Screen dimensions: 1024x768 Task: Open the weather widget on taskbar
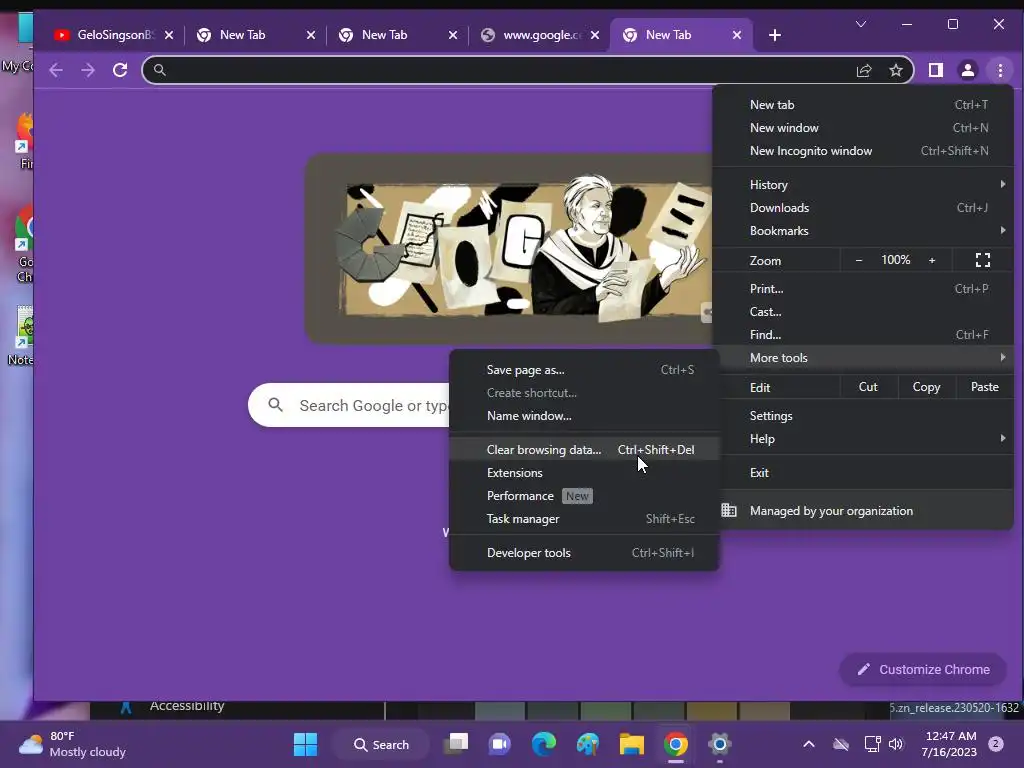[72, 744]
